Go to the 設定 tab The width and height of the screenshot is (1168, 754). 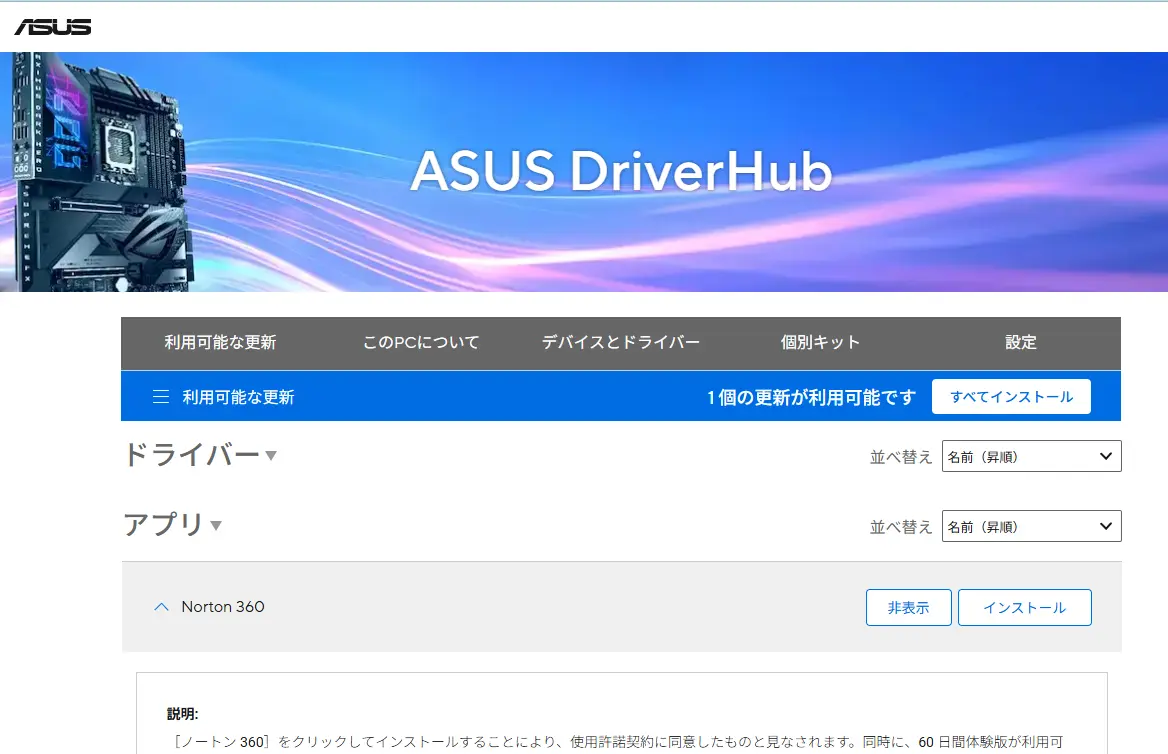1021,343
